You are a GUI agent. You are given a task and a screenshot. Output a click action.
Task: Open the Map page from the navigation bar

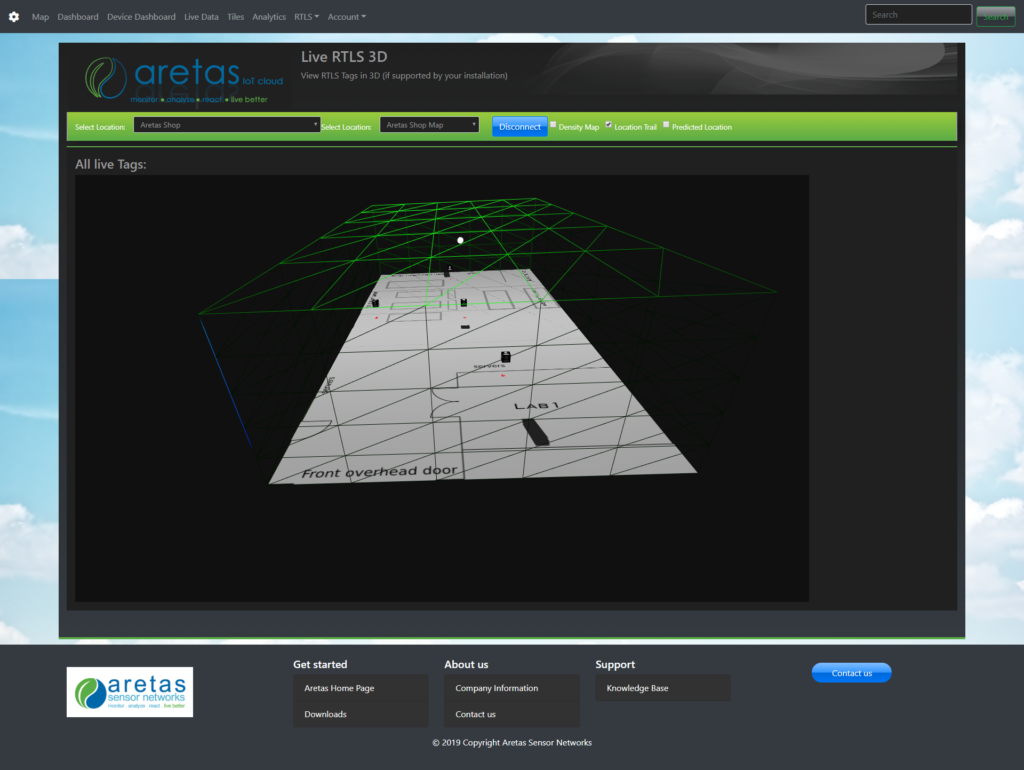[x=40, y=16]
